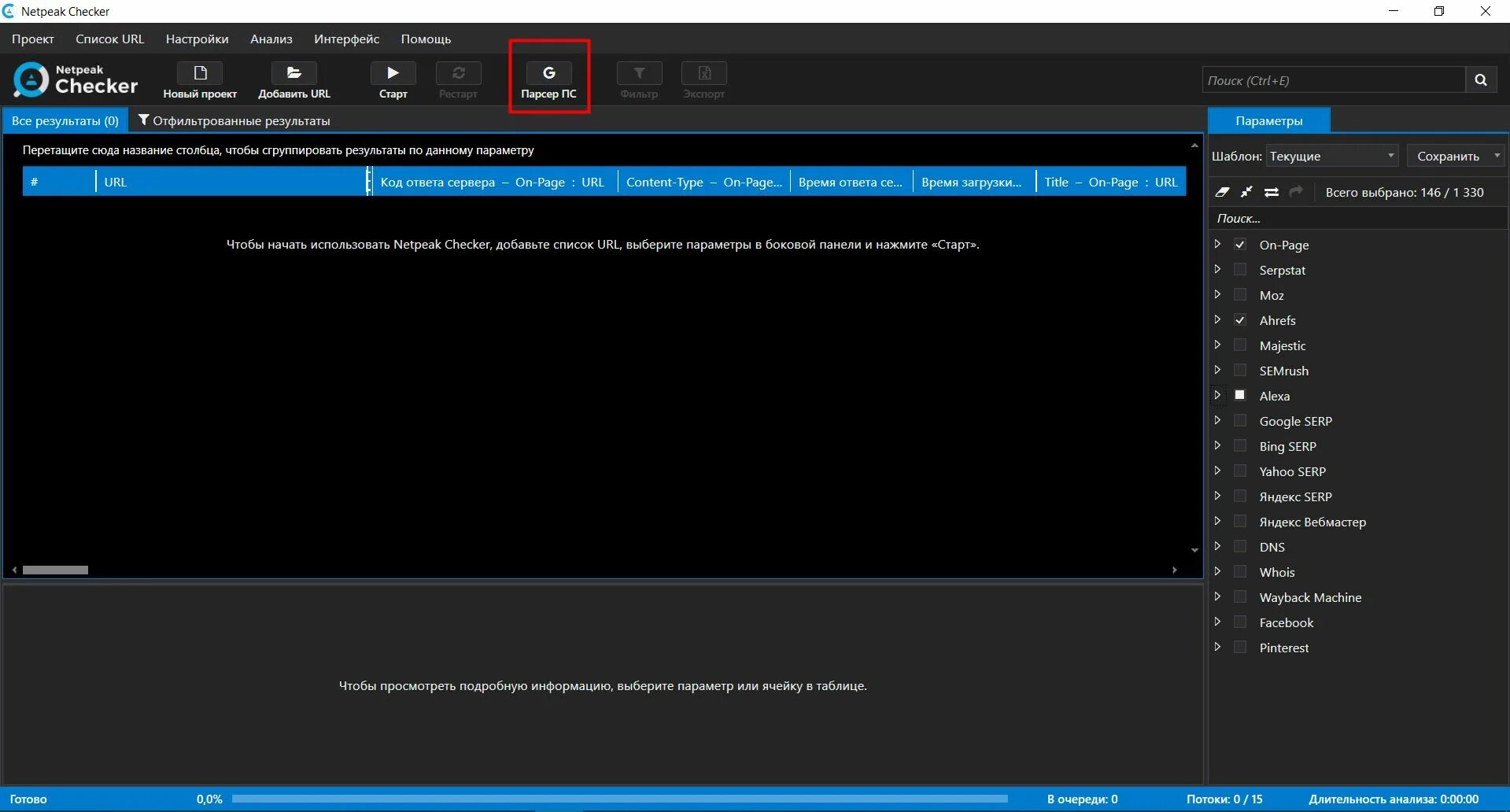This screenshot has width=1510, height=812.
Task: Click the Title – On-Page column header
Action: coord(1111,182)
